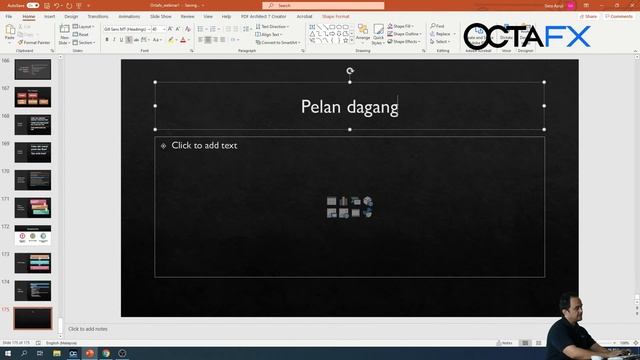Click in the Search box
This screenshot has height=360, width=640.
click(323, 5)
